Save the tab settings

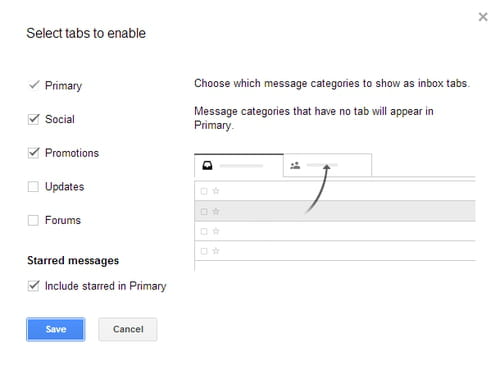[x=56, y=329]
